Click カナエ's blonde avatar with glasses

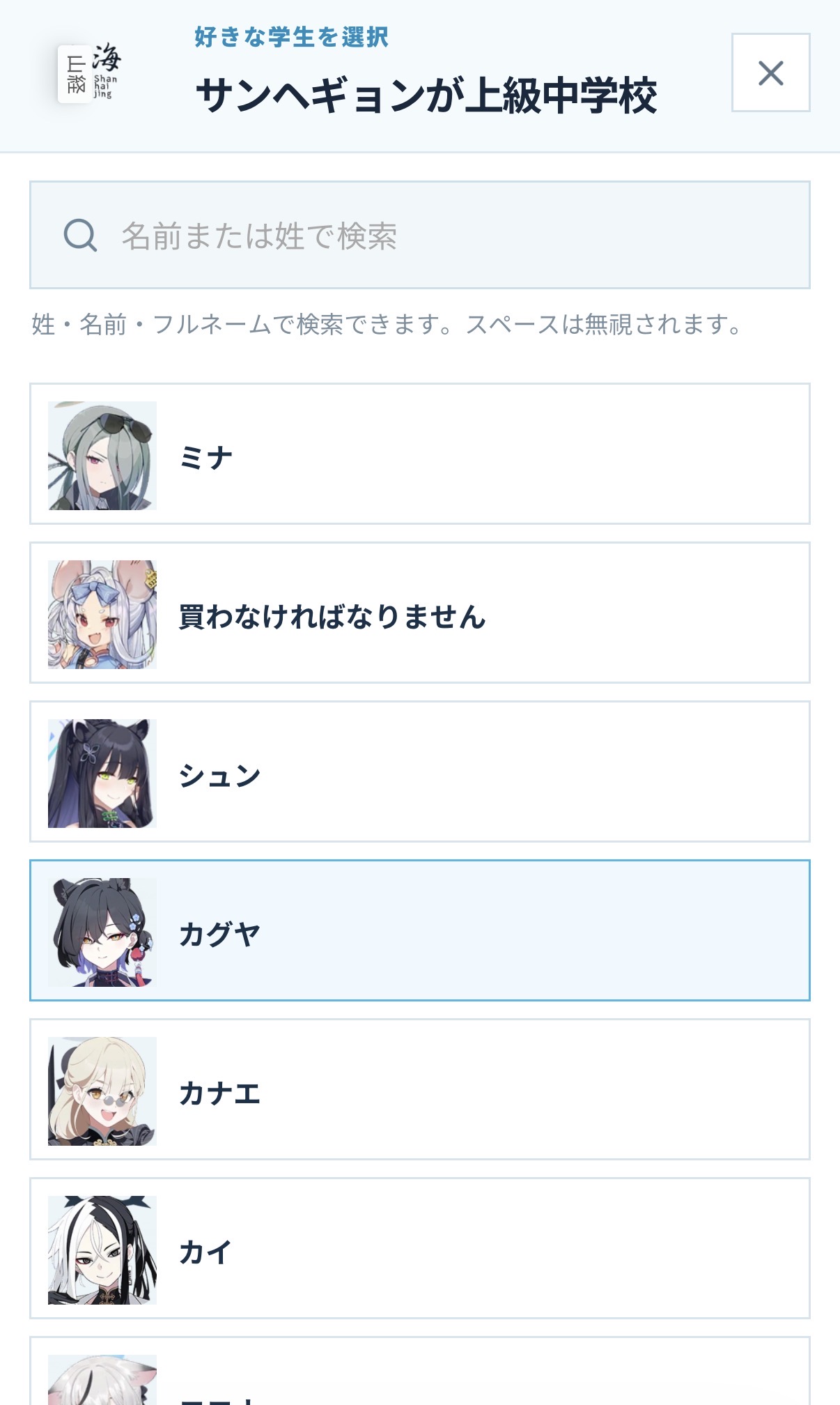(x=102, y=1091)
